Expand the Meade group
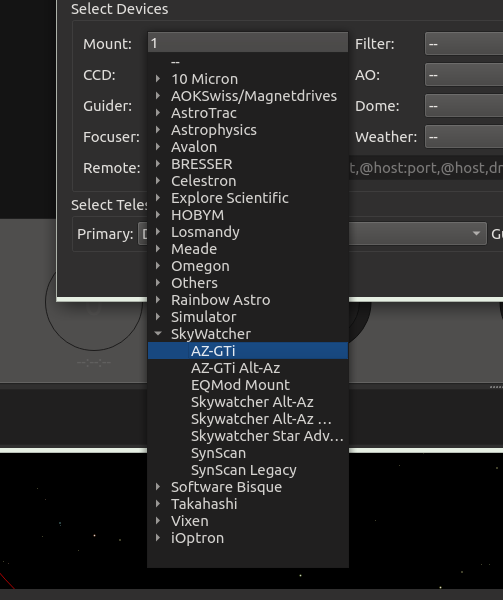The height and width of the screenshot is (600, 503). 158,249
